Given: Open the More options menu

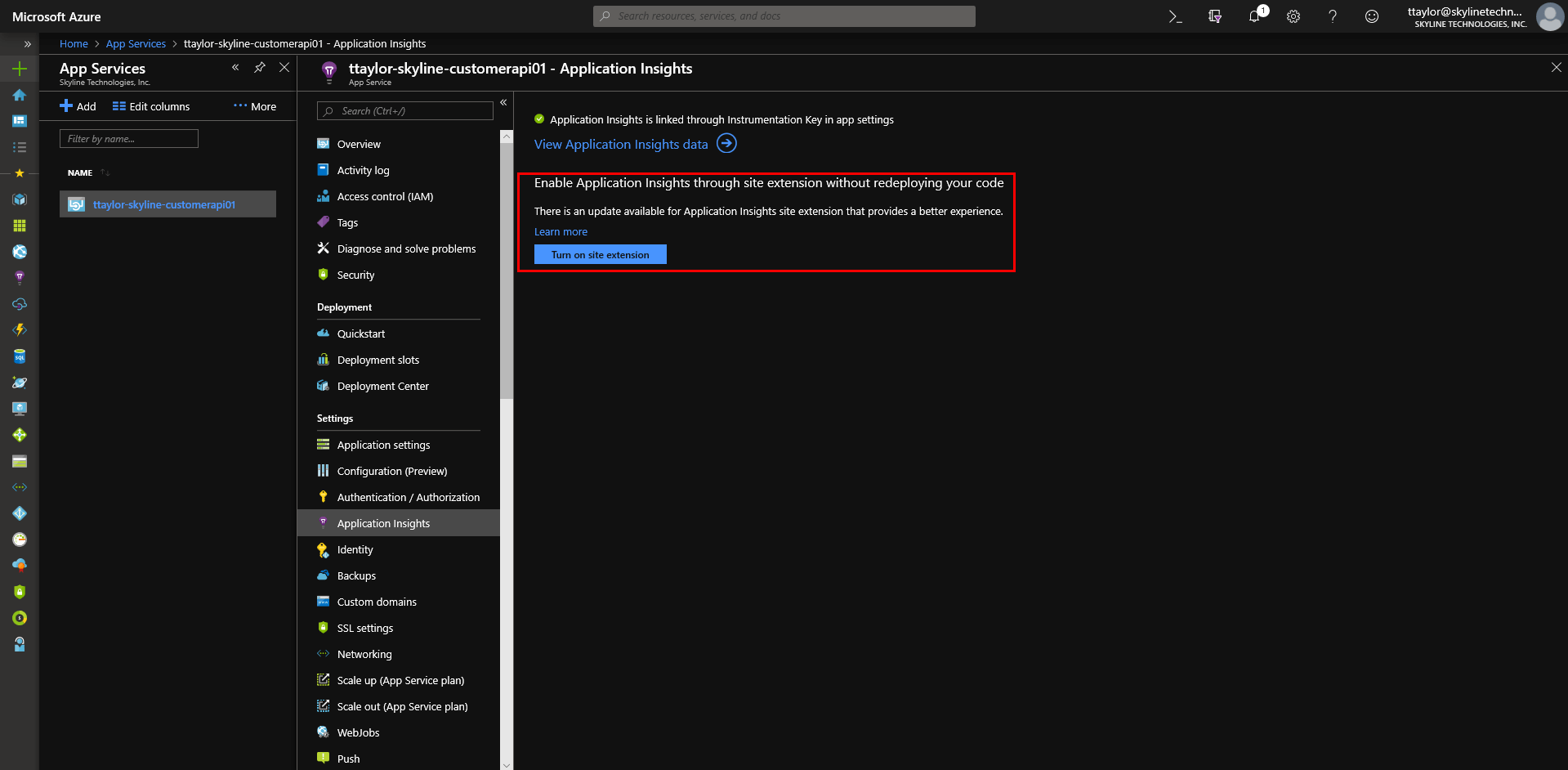Looking at the screenshot, I should coord(255,106).
